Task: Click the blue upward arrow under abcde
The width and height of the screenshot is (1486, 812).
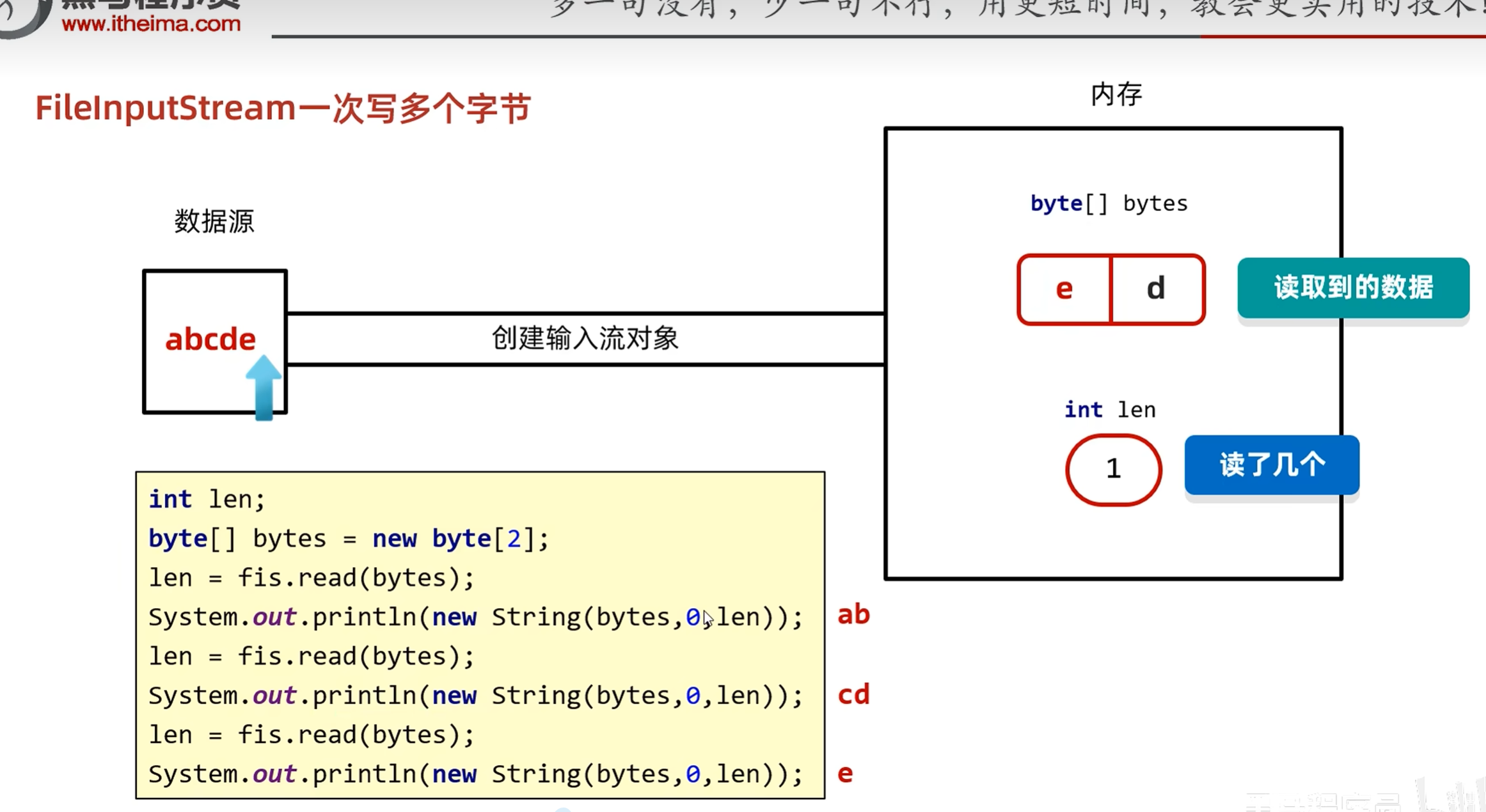Action: coord(264,388)
